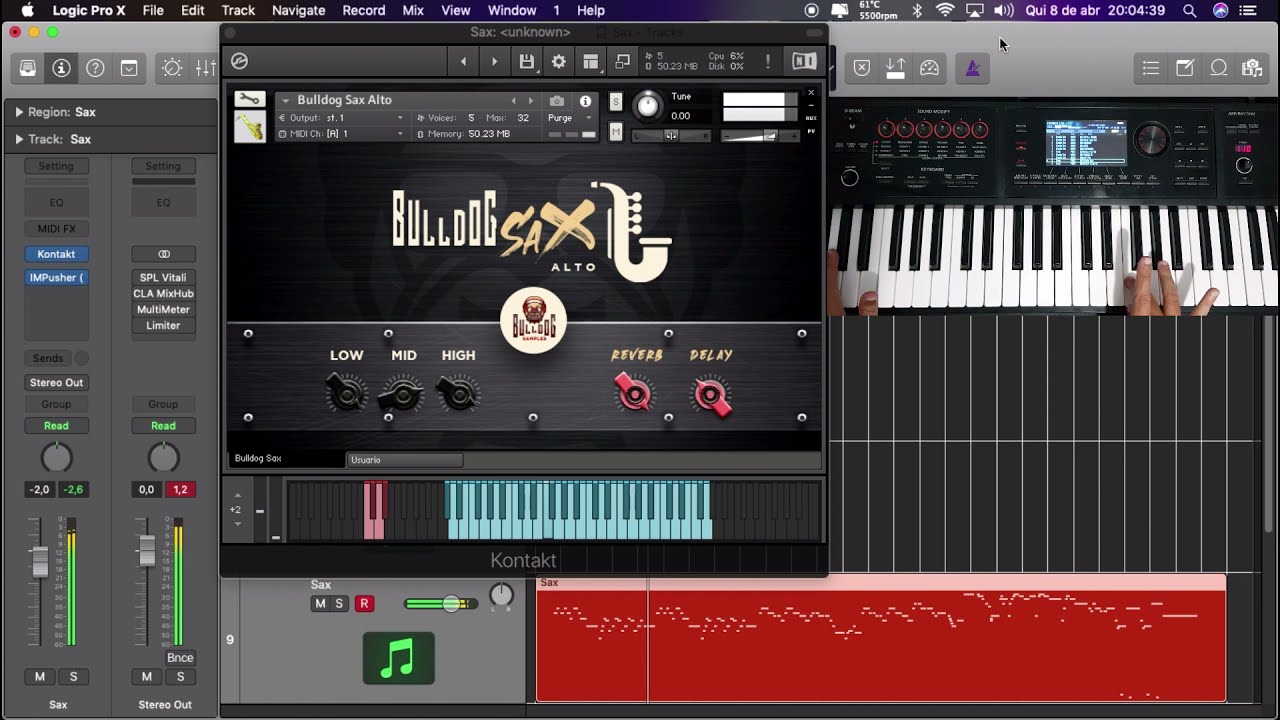
Task: Open the List Editors icon
Action: pos(1151,68)
